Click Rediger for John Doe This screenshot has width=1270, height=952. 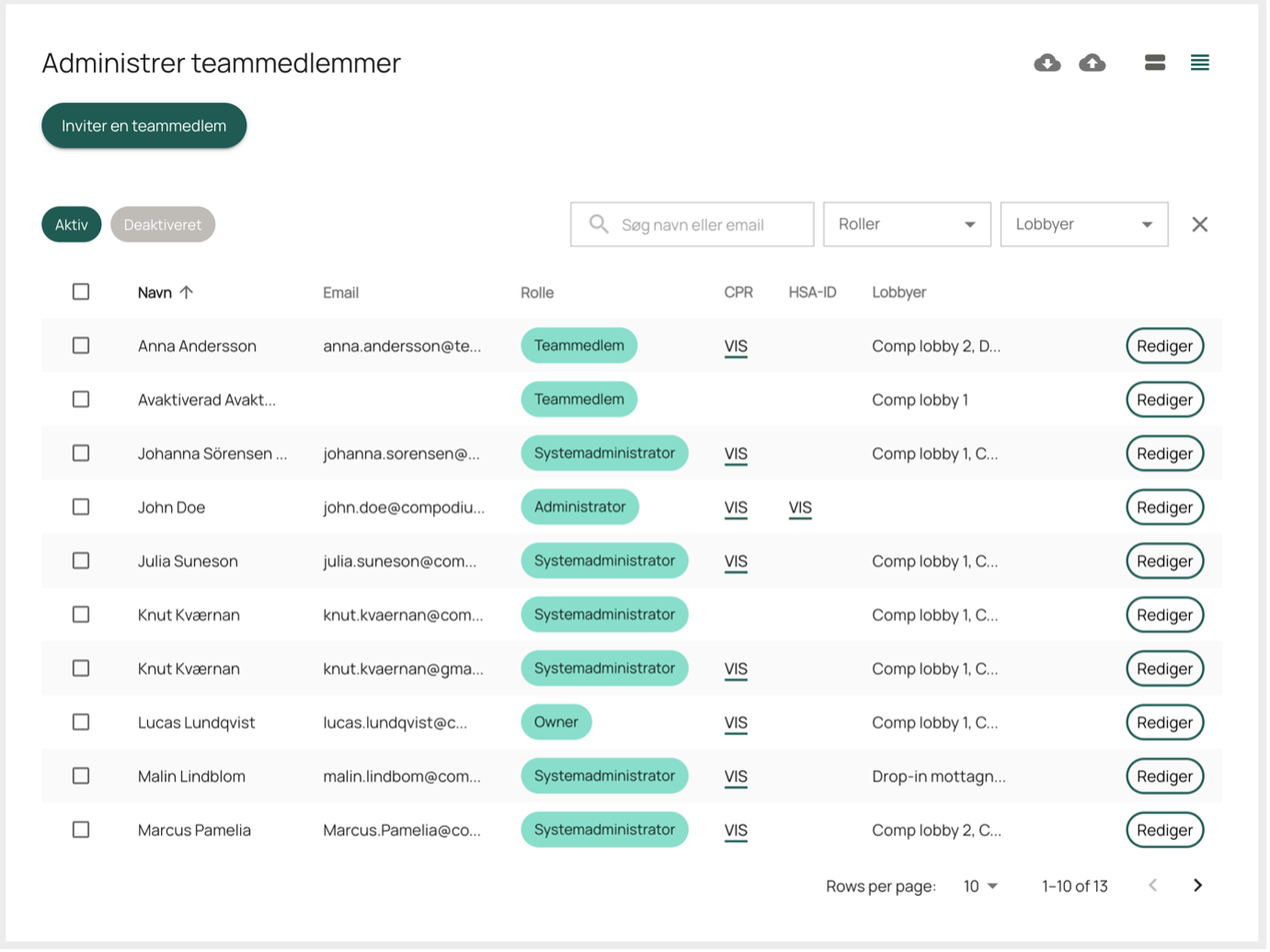click(x=1164, y=507)
